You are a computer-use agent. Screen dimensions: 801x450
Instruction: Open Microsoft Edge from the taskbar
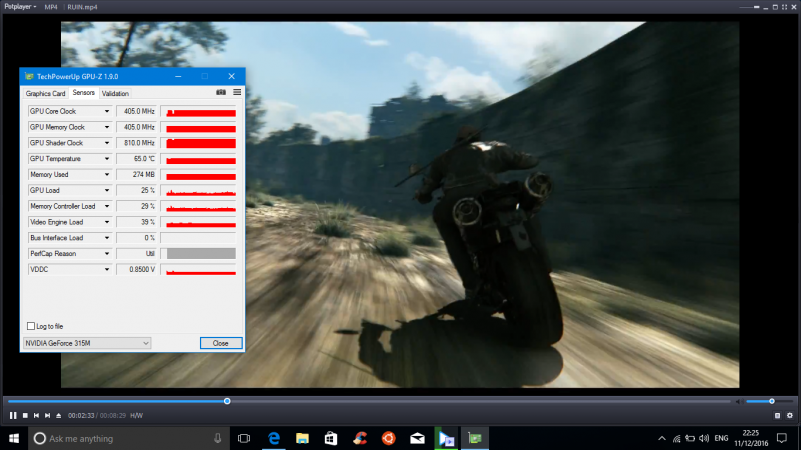pyautogui.click(x=274, y=438)
